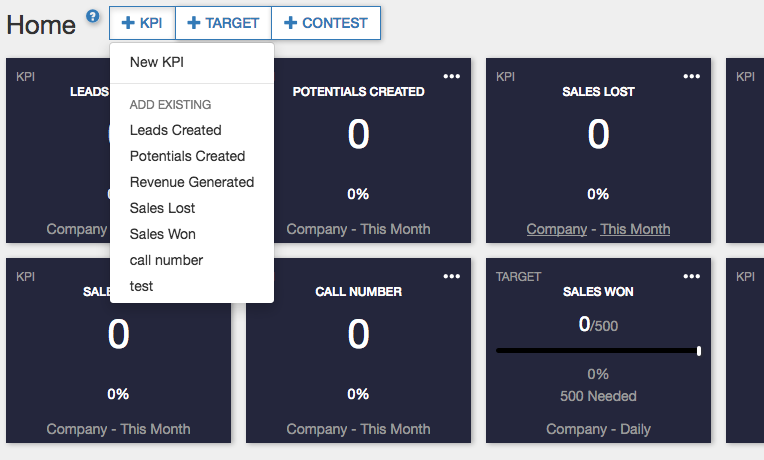Open three-dots menu on Call Number card
The width and height of the screenshot is (764, 460).
(452, 276)
